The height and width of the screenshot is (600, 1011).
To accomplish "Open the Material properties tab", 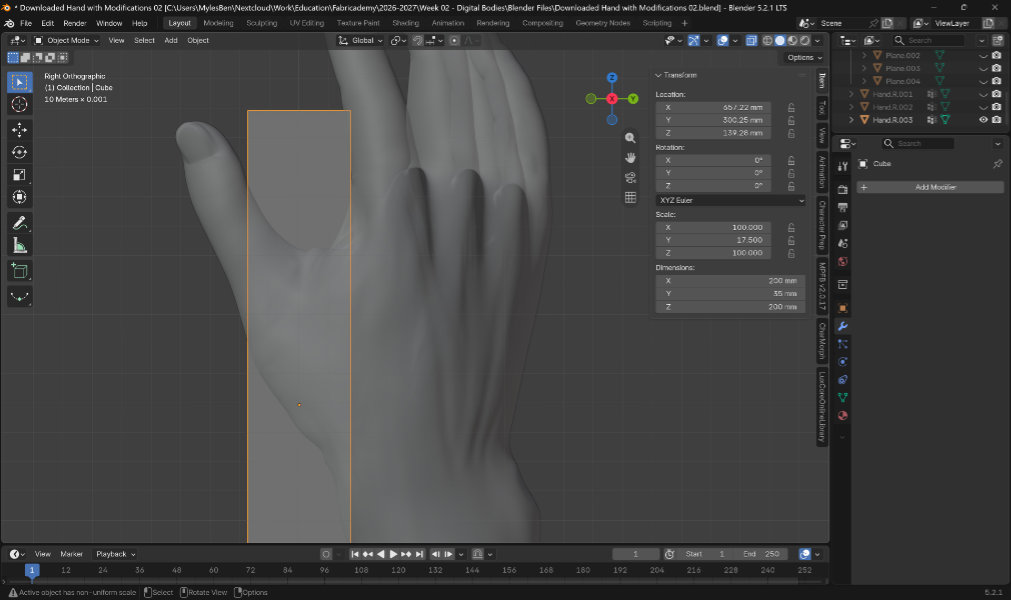I will 843,416.
